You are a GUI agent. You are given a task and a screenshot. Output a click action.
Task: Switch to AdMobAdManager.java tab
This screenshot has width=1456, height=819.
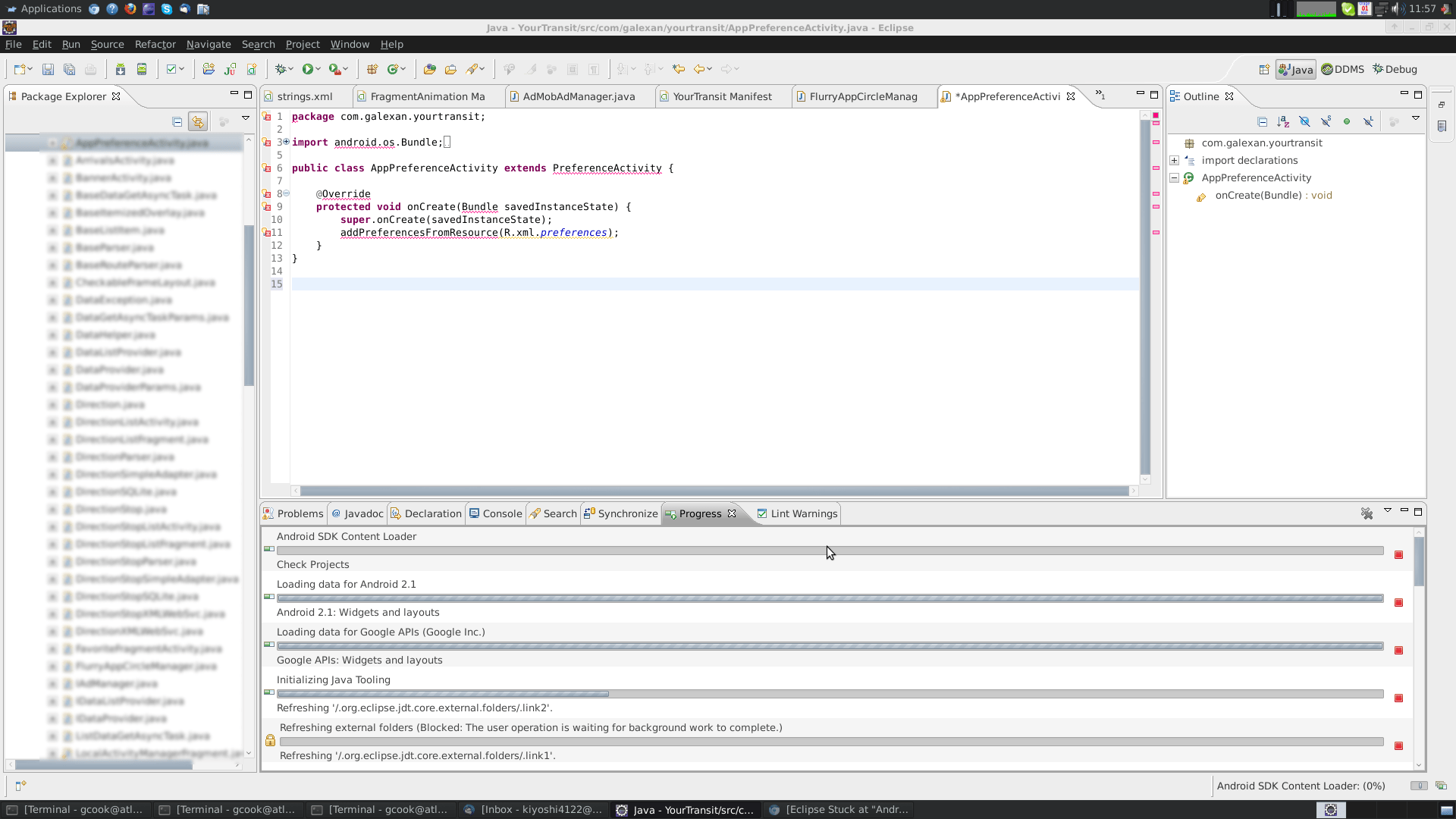click(x=579, y=96)
